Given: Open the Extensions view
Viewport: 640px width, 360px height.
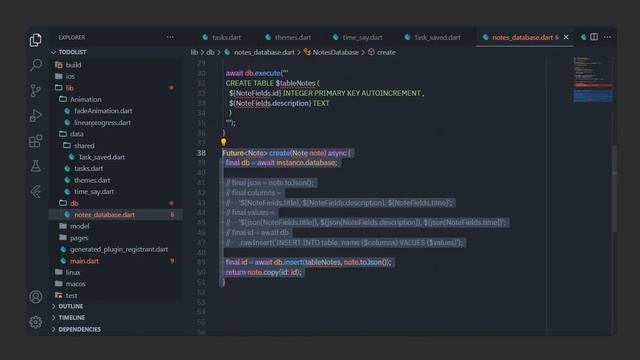Looking at the screenshot, I should [36, 141].
